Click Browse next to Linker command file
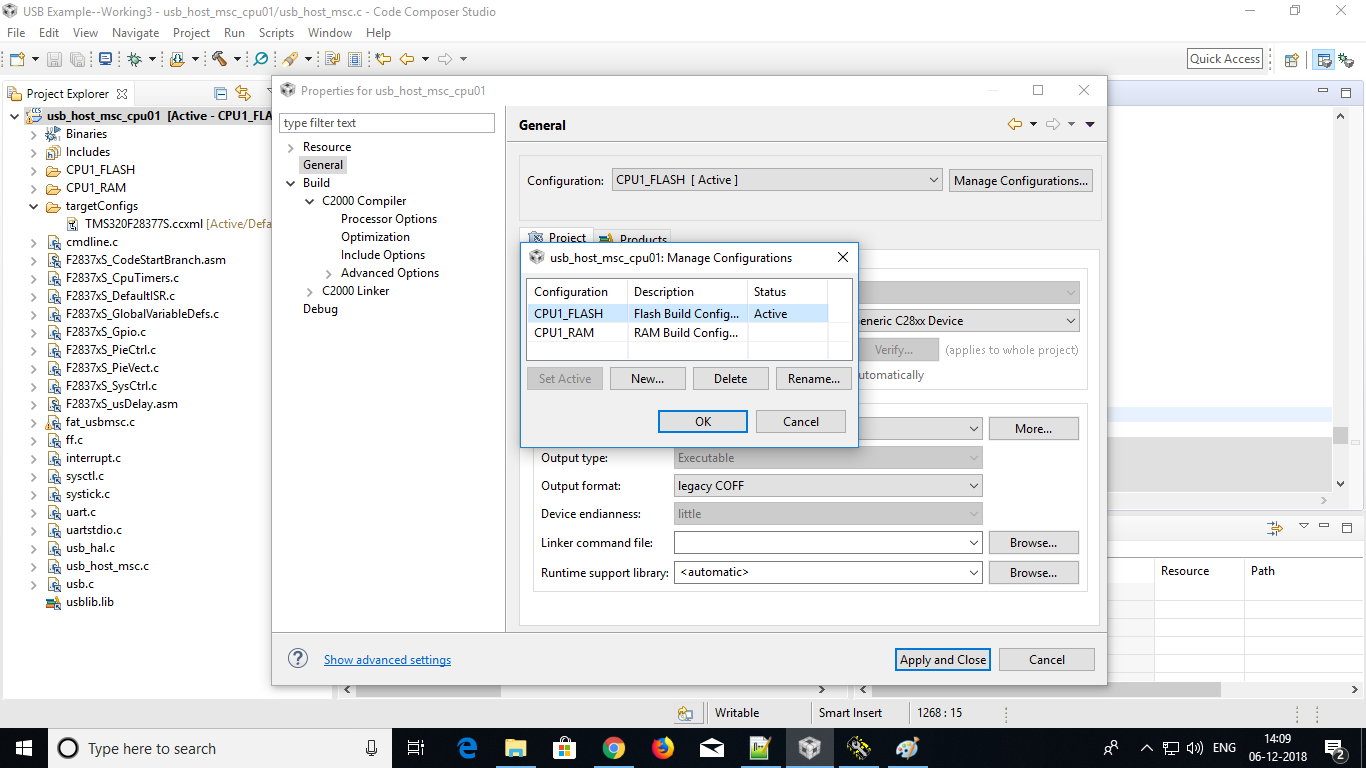 pos(1033,543)
